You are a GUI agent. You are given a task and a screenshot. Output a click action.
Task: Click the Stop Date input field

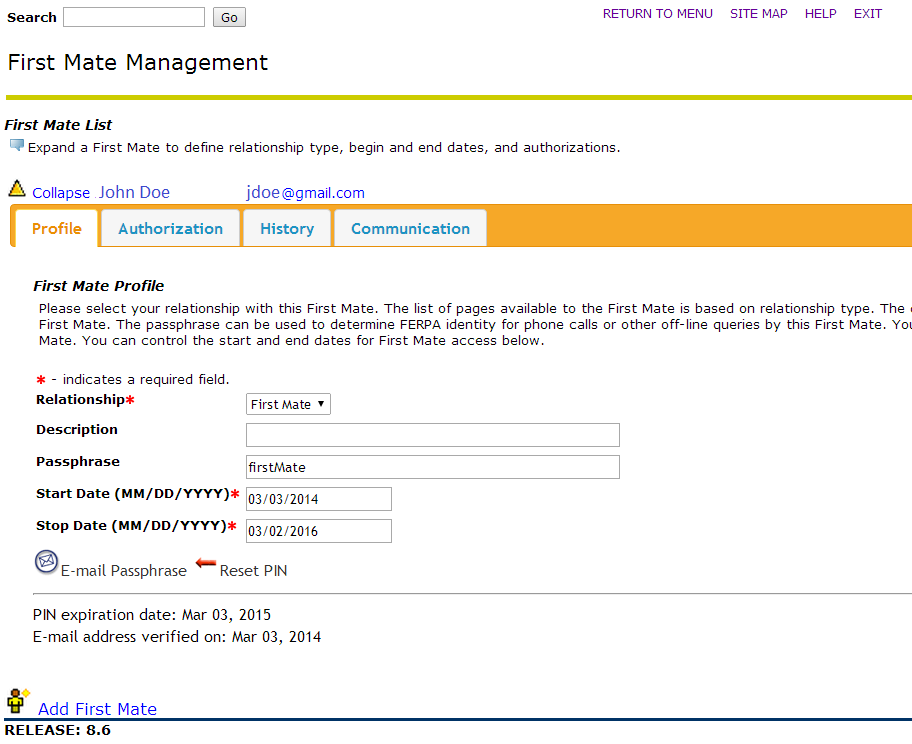(x=318, y=531)
